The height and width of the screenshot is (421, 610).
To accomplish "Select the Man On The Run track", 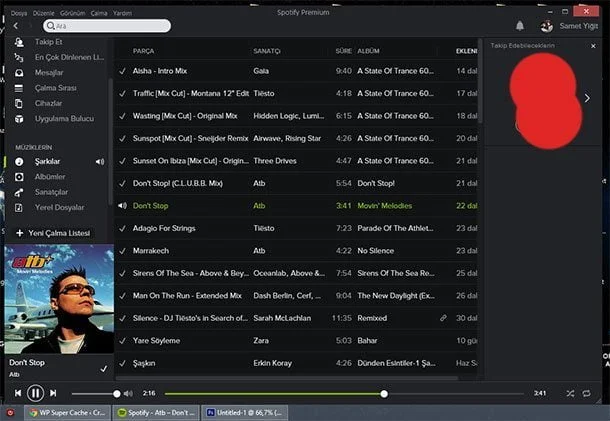I will point(187,296).
